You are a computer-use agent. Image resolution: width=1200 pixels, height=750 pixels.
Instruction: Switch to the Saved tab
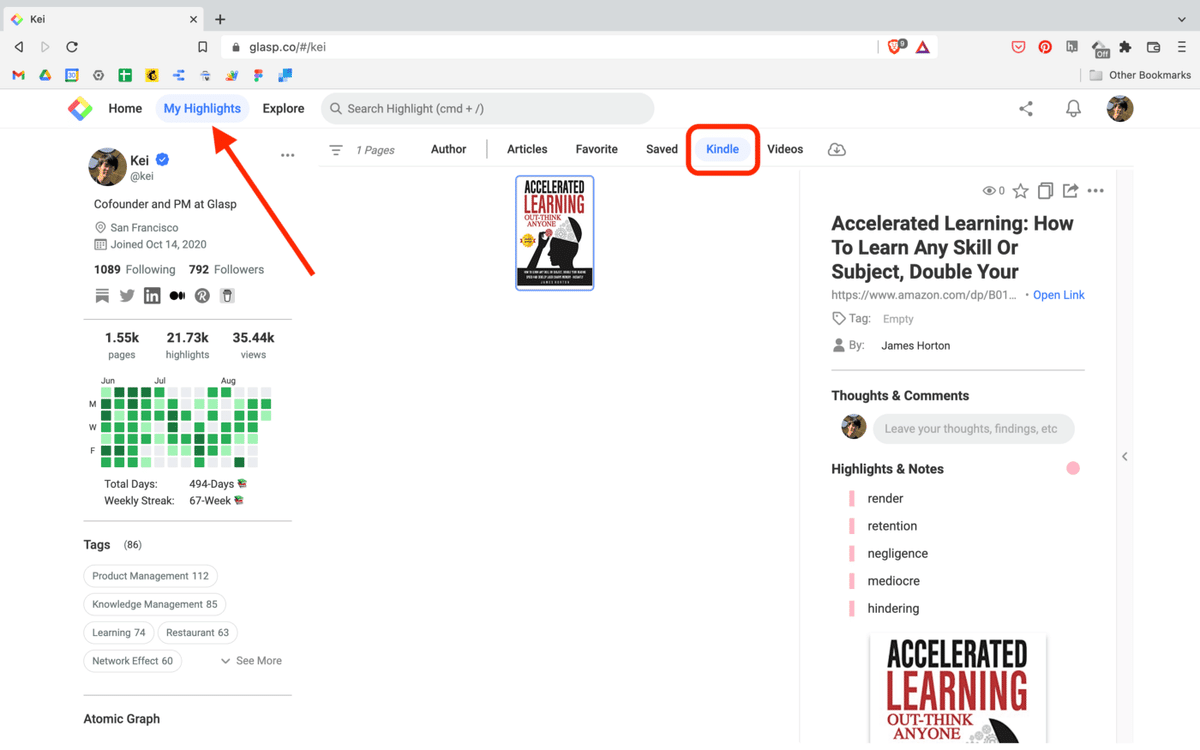pos(662,149)
